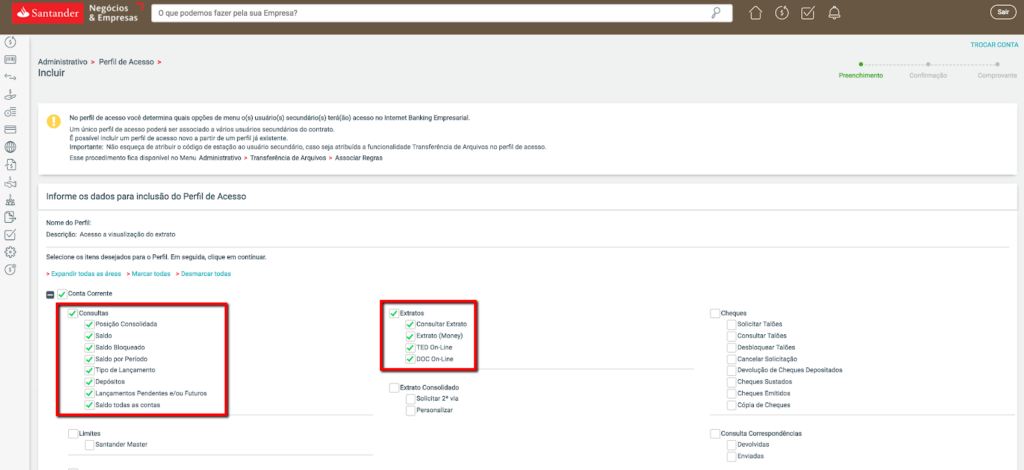Image resolution: width=1024 pixels, height=470 pixels.
Task: Click Administrativo in the breadcrumb
Action: click(x=62, y=62)
